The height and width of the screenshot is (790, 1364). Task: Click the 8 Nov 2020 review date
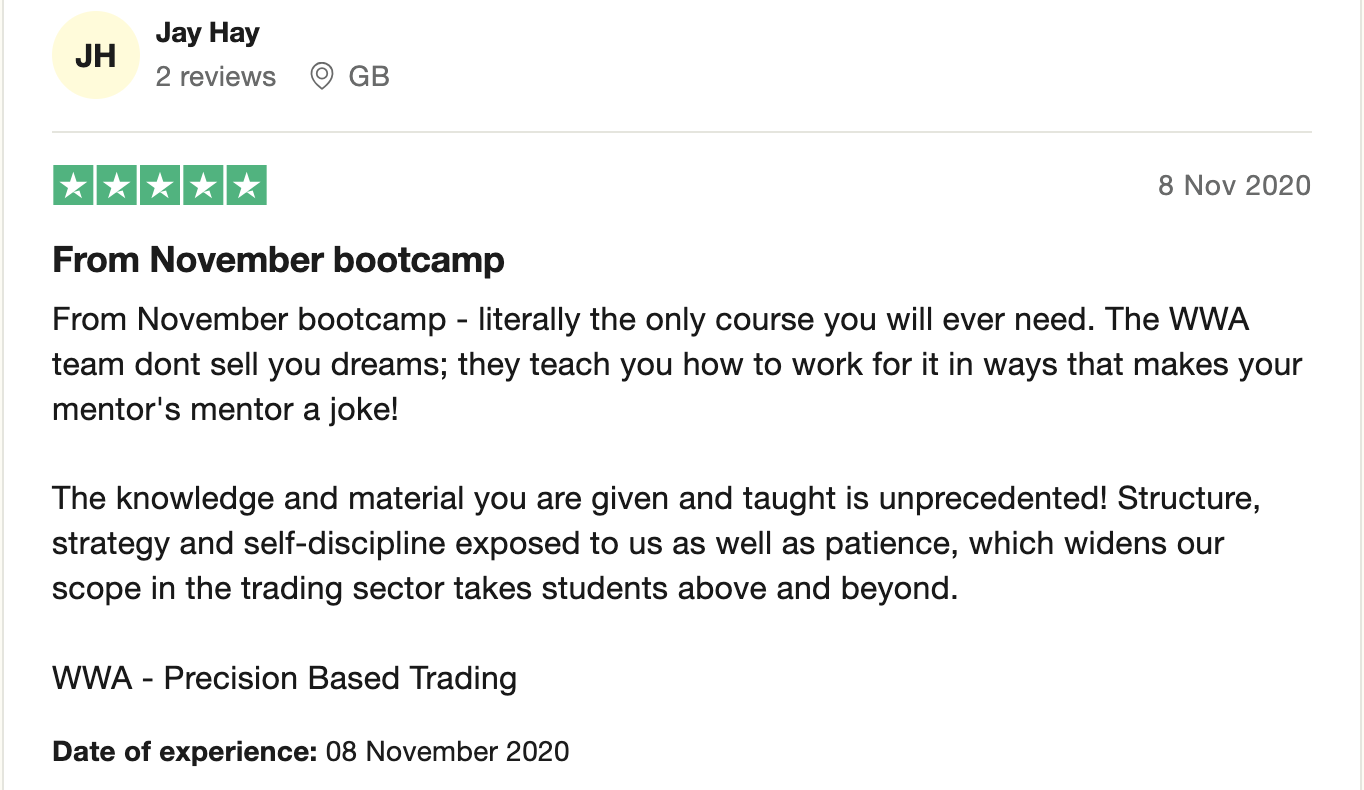[1234, 186]
